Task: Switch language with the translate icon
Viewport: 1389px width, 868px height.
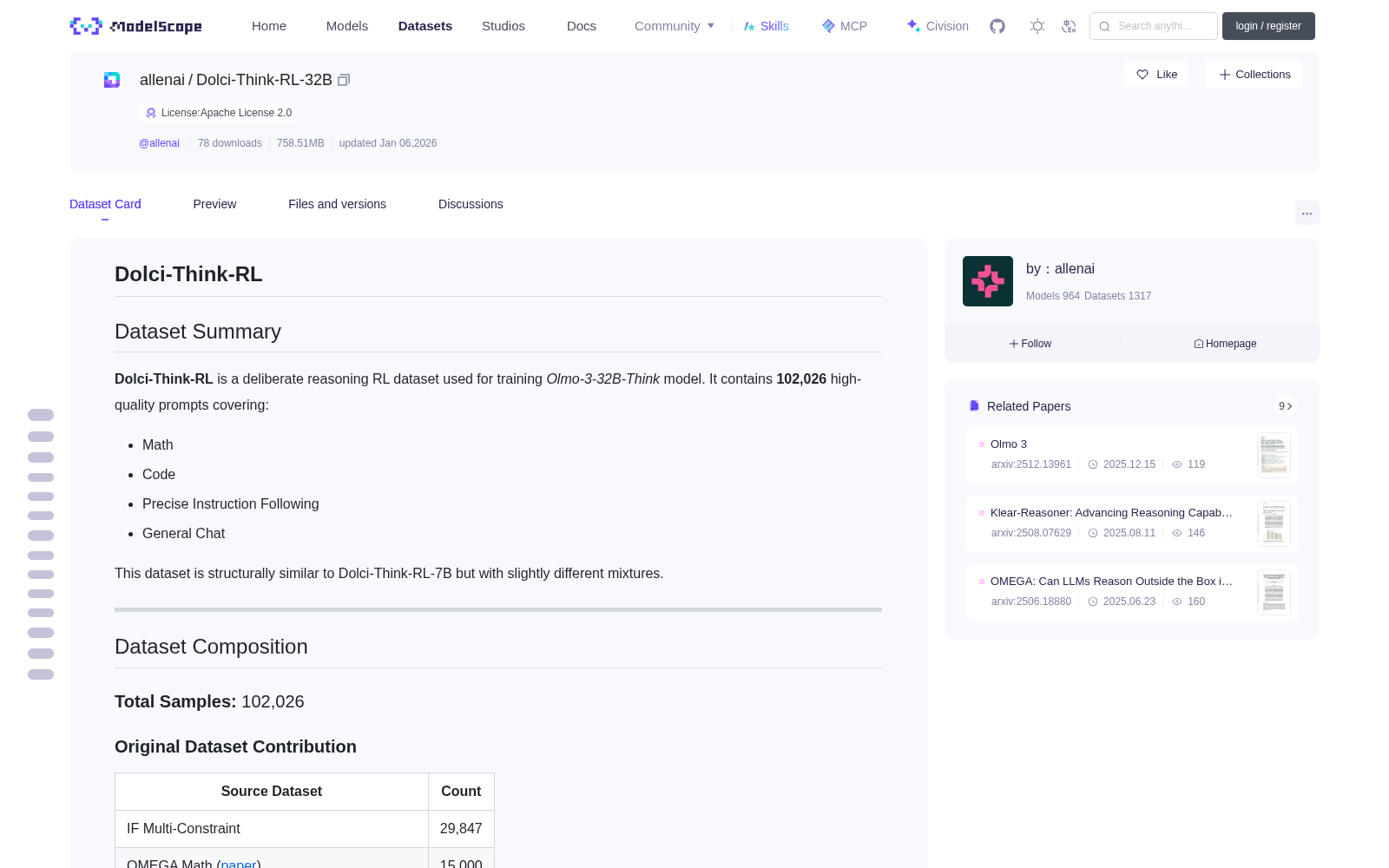Action: point(1069,26)
